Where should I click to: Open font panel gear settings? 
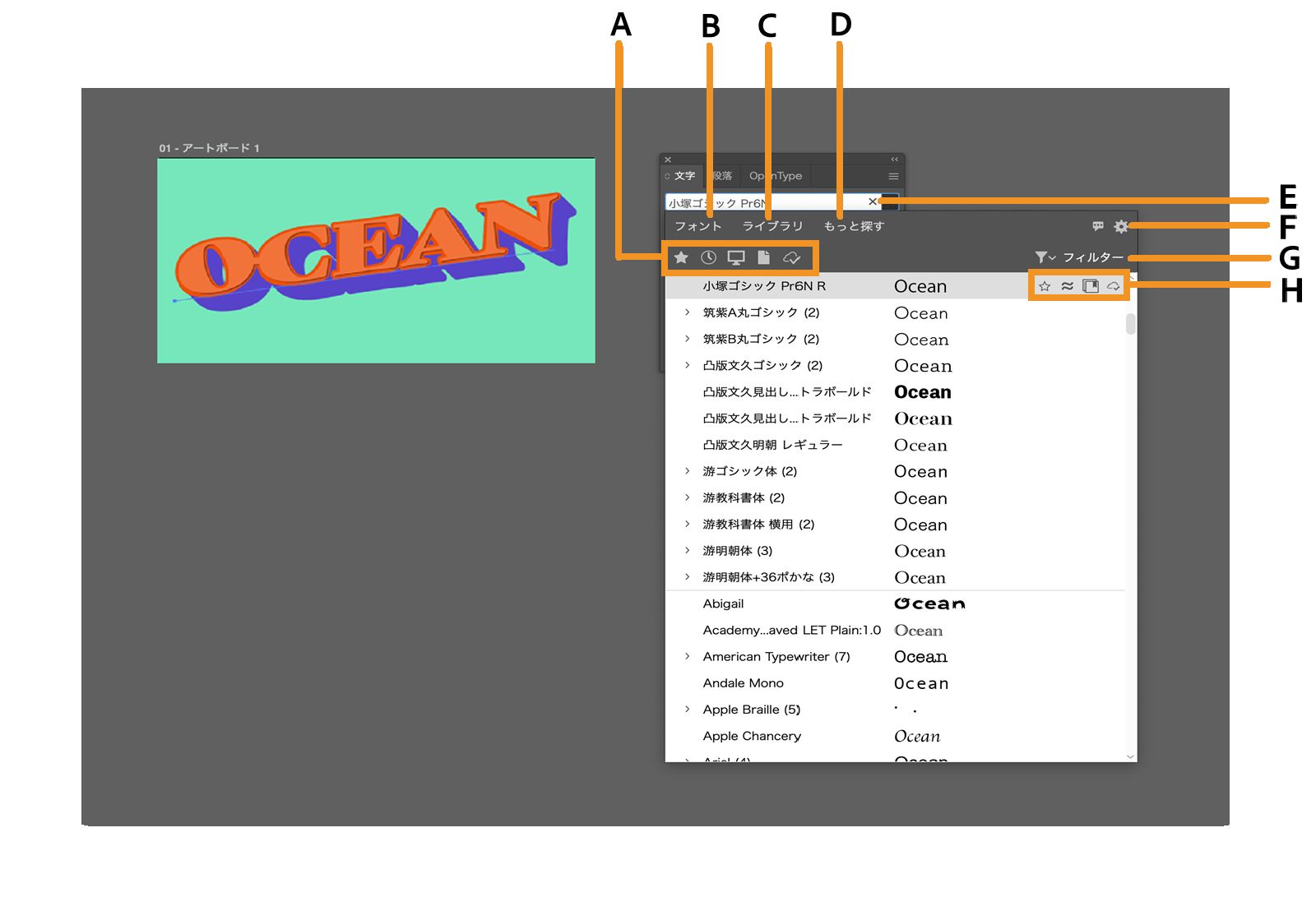[x=1120, y=226]
